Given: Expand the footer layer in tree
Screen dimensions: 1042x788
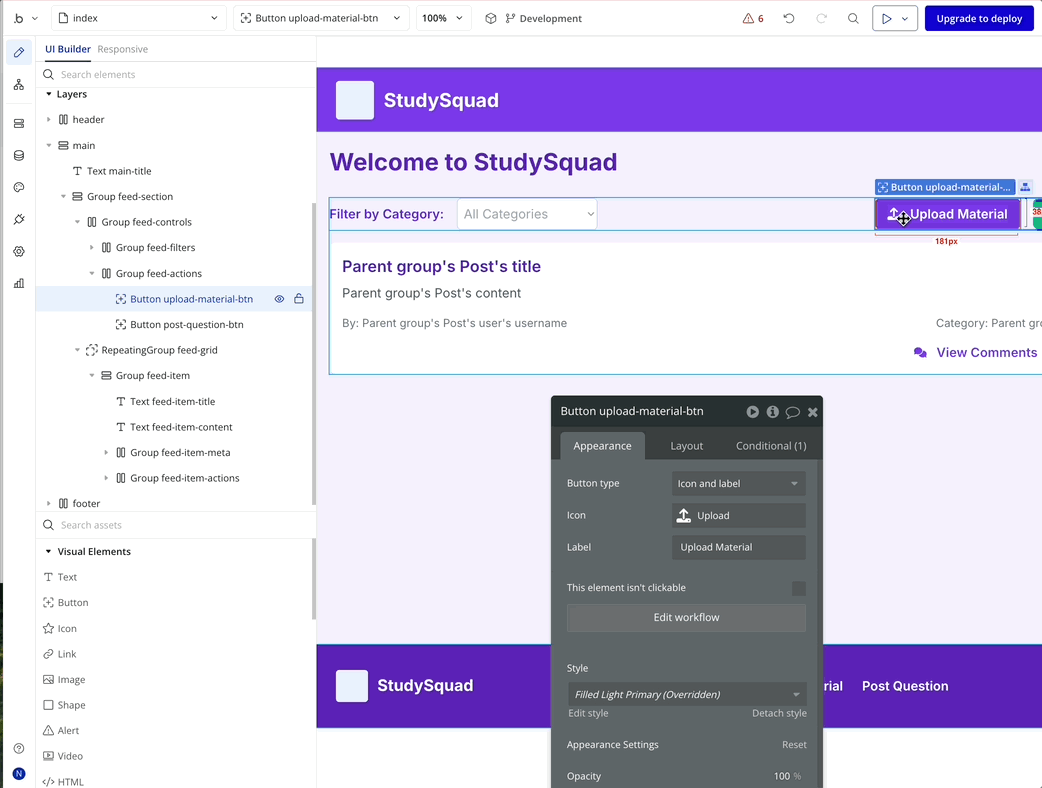Looking at the screenshot, I should [x=49, y=504].
